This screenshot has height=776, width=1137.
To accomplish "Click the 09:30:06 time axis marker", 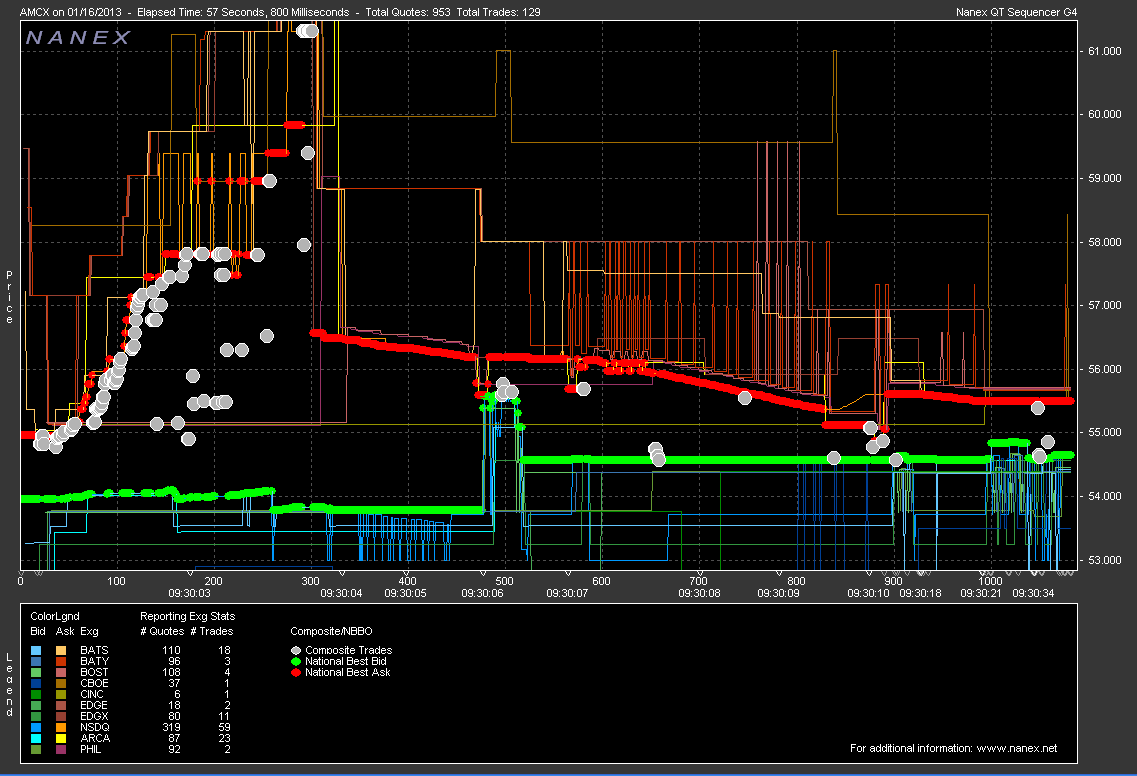I will pyautogui.click(x=482, y=592).
